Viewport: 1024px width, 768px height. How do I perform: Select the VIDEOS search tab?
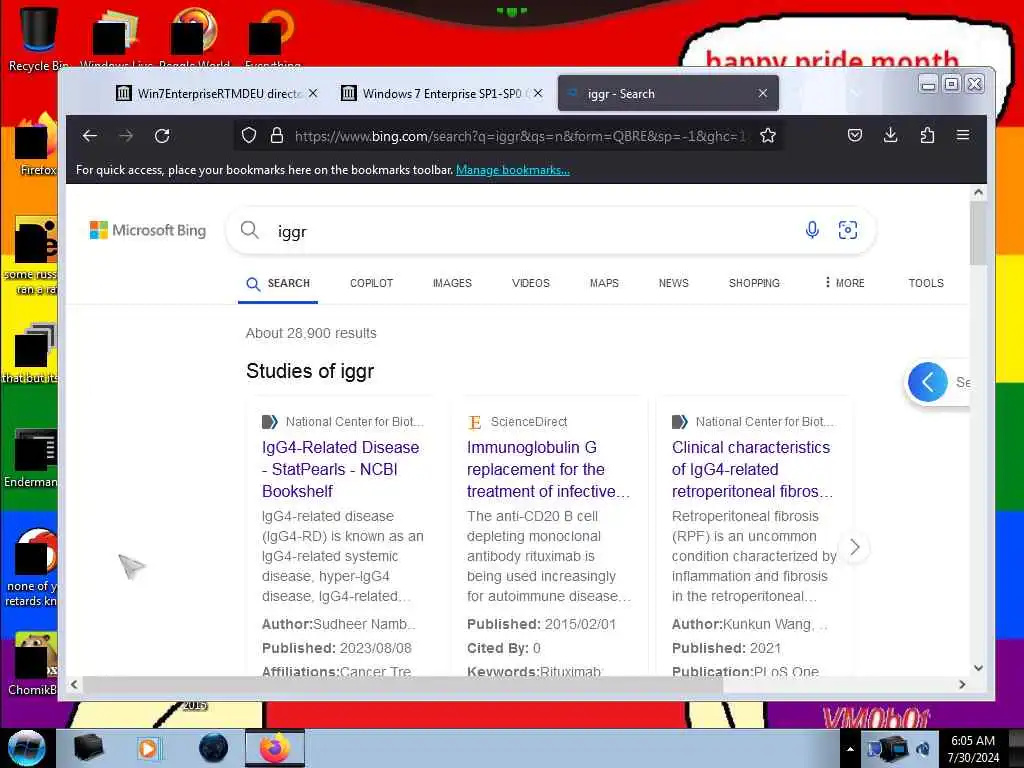[530, 283]
